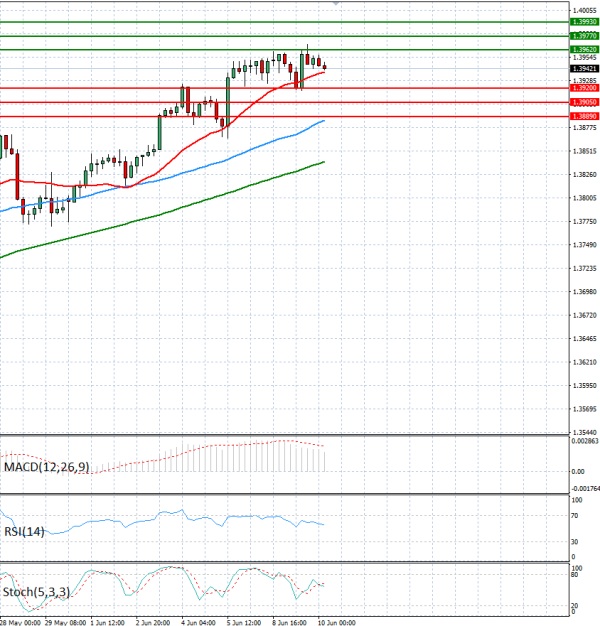
Task: Click the RSI 70 level axis label
Action: (x=574, y=516)
